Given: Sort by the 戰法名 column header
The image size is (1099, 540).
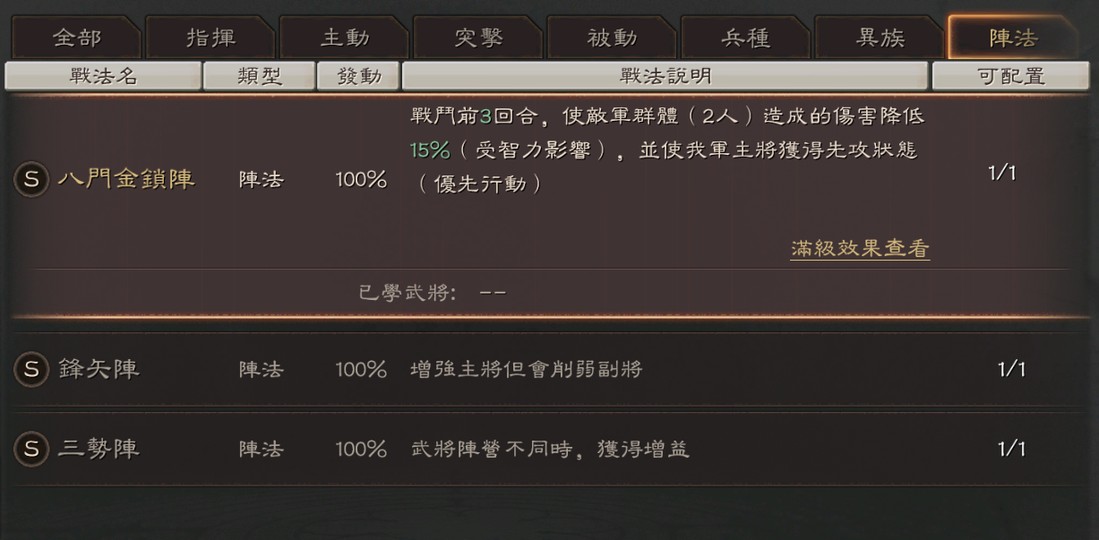Looking at the screenshot, I should pos(103,76).
